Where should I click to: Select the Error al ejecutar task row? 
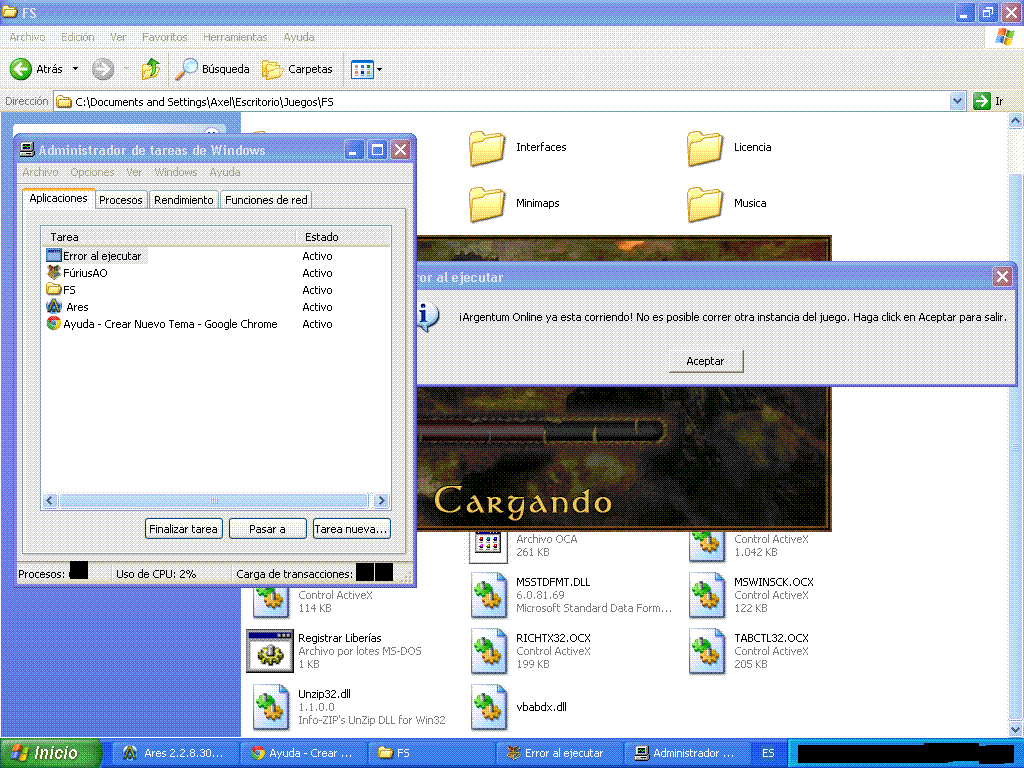pyautogui.click(x=216, y=256)
